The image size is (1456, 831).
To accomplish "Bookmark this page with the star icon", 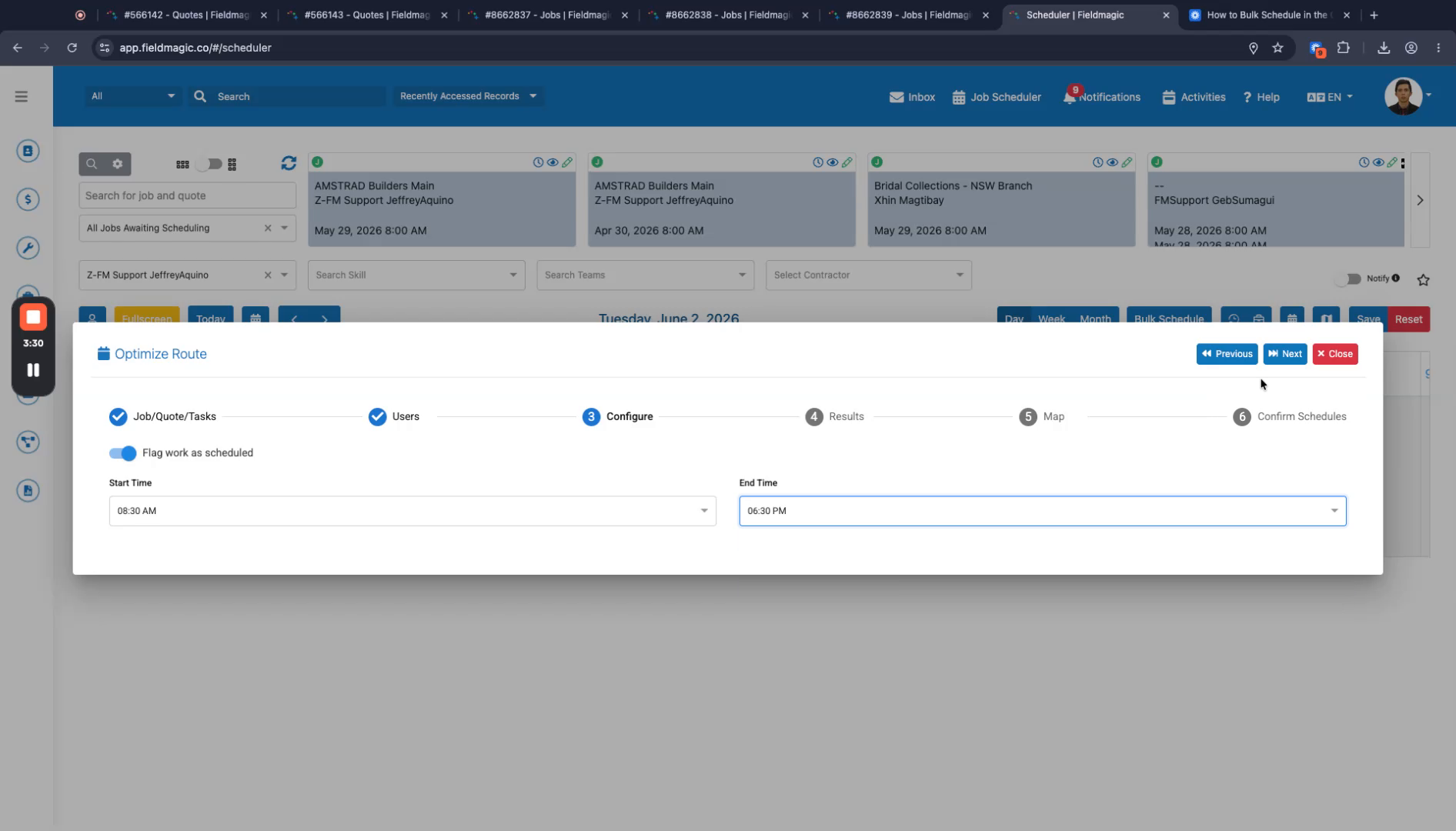I will click(1277, 48).
